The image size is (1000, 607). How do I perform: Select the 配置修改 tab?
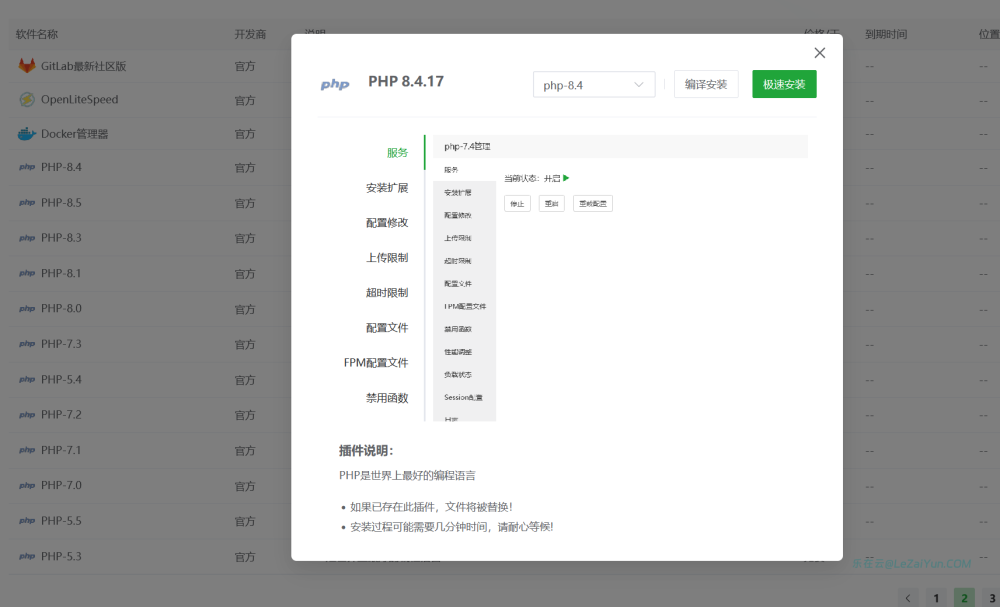coord(386,223)
